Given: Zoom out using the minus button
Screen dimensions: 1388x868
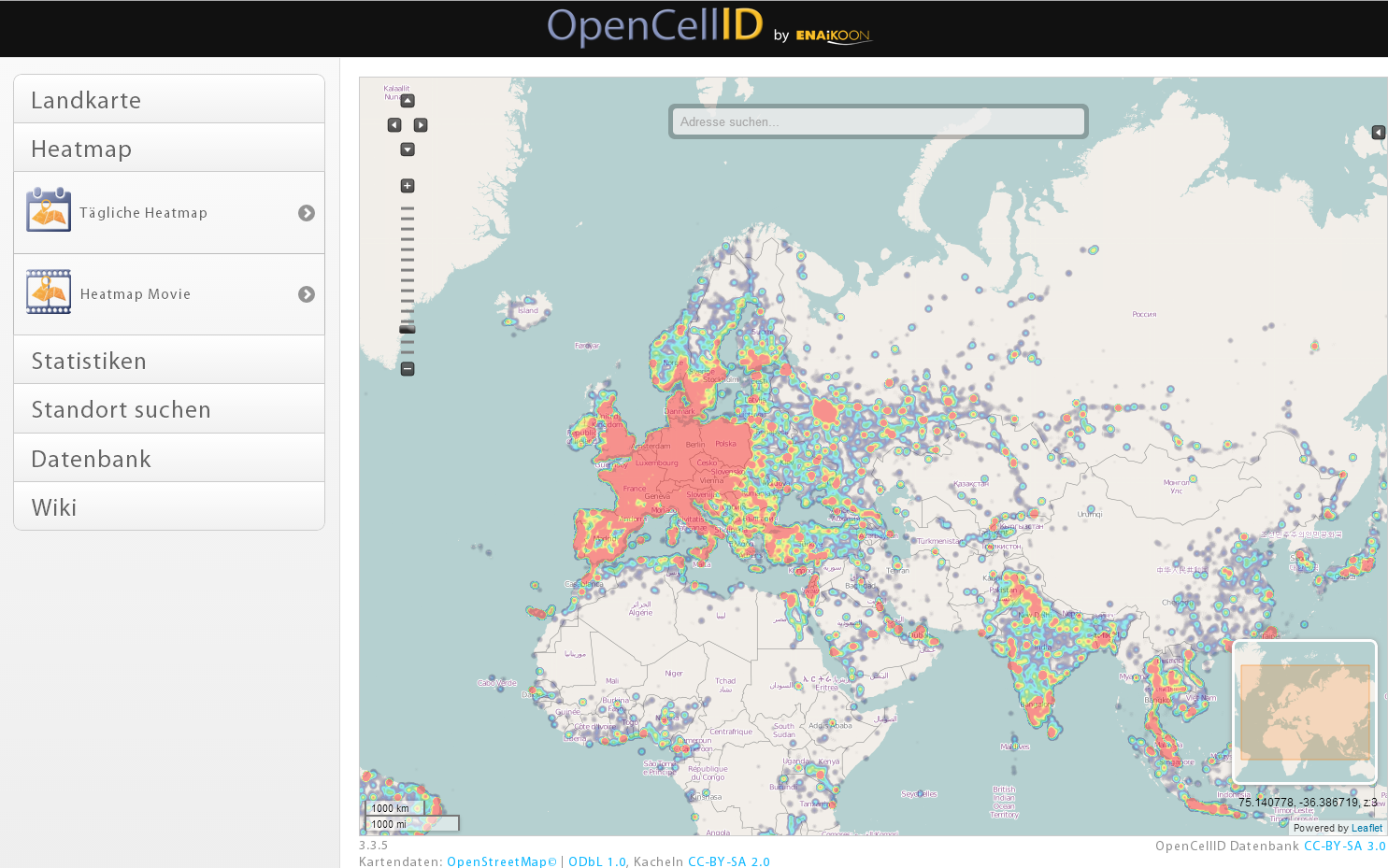Looking at the screenshot, I should (x=408, y=369).
